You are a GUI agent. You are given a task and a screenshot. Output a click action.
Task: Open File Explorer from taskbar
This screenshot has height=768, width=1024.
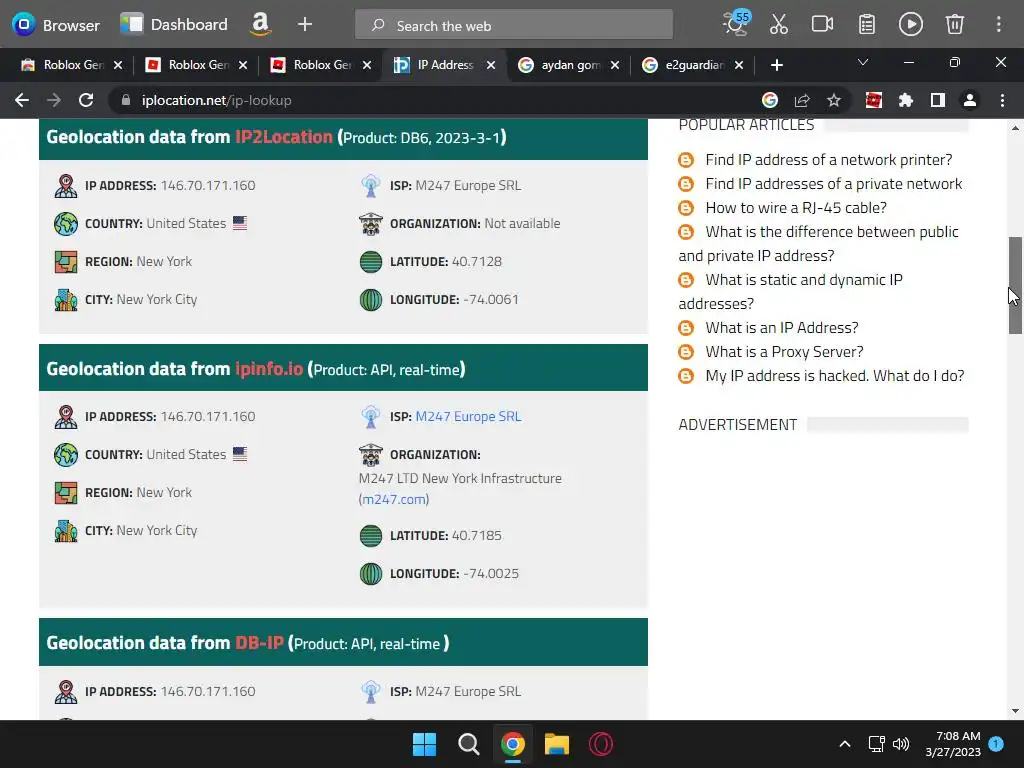(x=557, y=744)
